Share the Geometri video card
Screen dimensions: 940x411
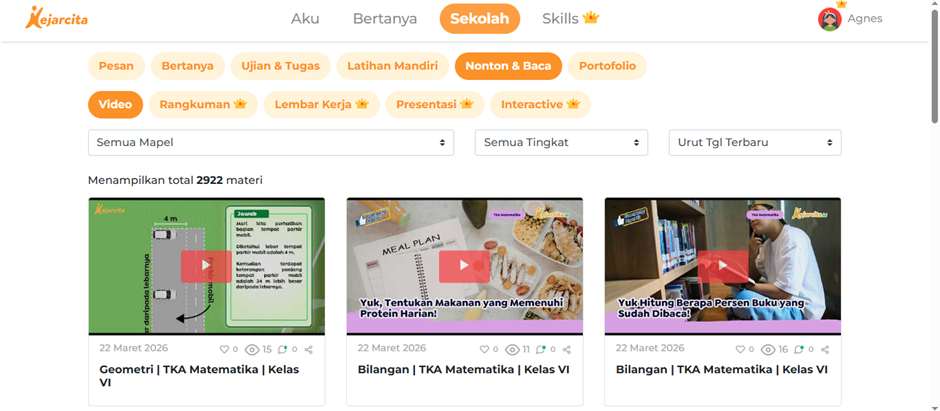pos(309,349)
